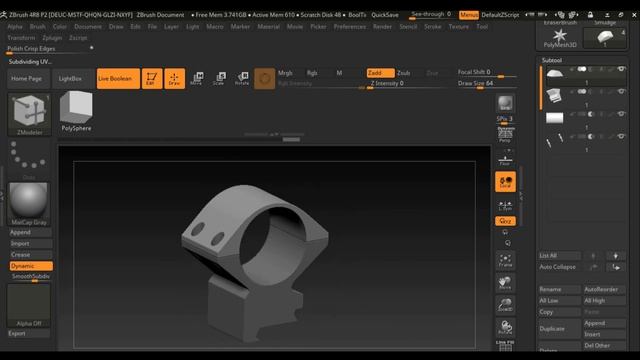Click the Import button
Viewport: 640px width, 360px height.
31,244
